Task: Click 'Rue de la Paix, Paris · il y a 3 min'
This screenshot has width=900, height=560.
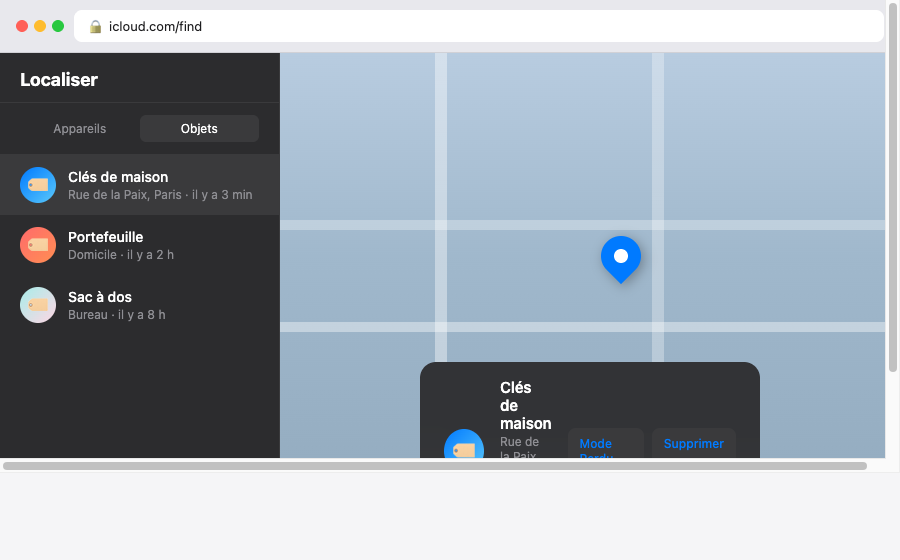Action: (160, 195)
